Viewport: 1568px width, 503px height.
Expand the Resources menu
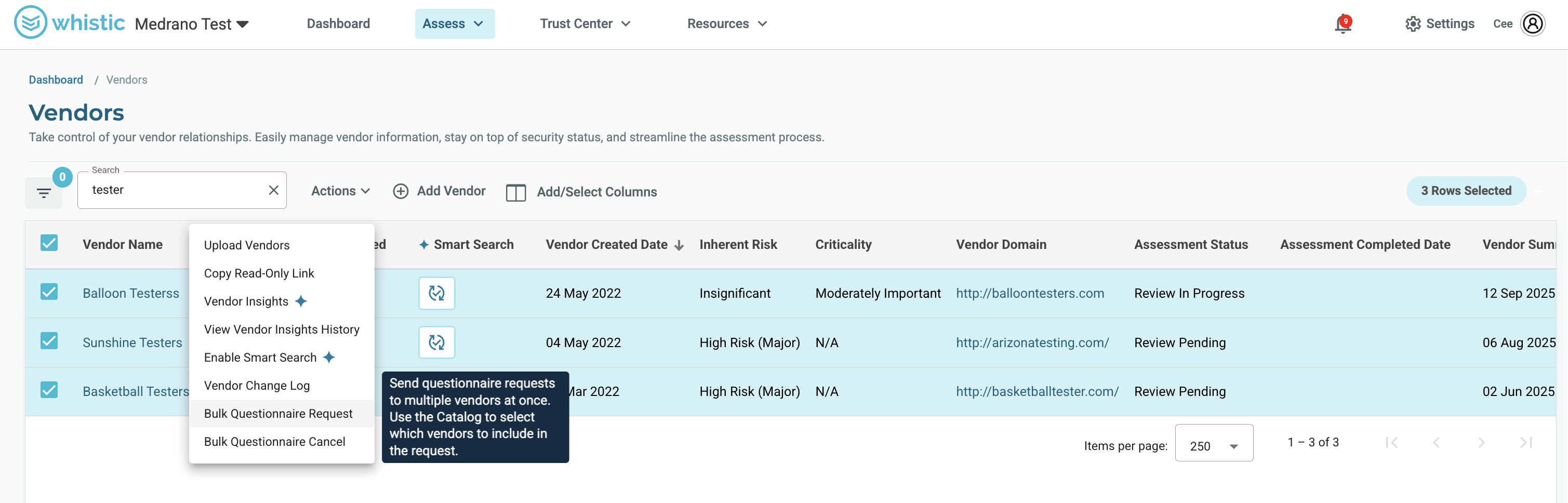(727, 24)
